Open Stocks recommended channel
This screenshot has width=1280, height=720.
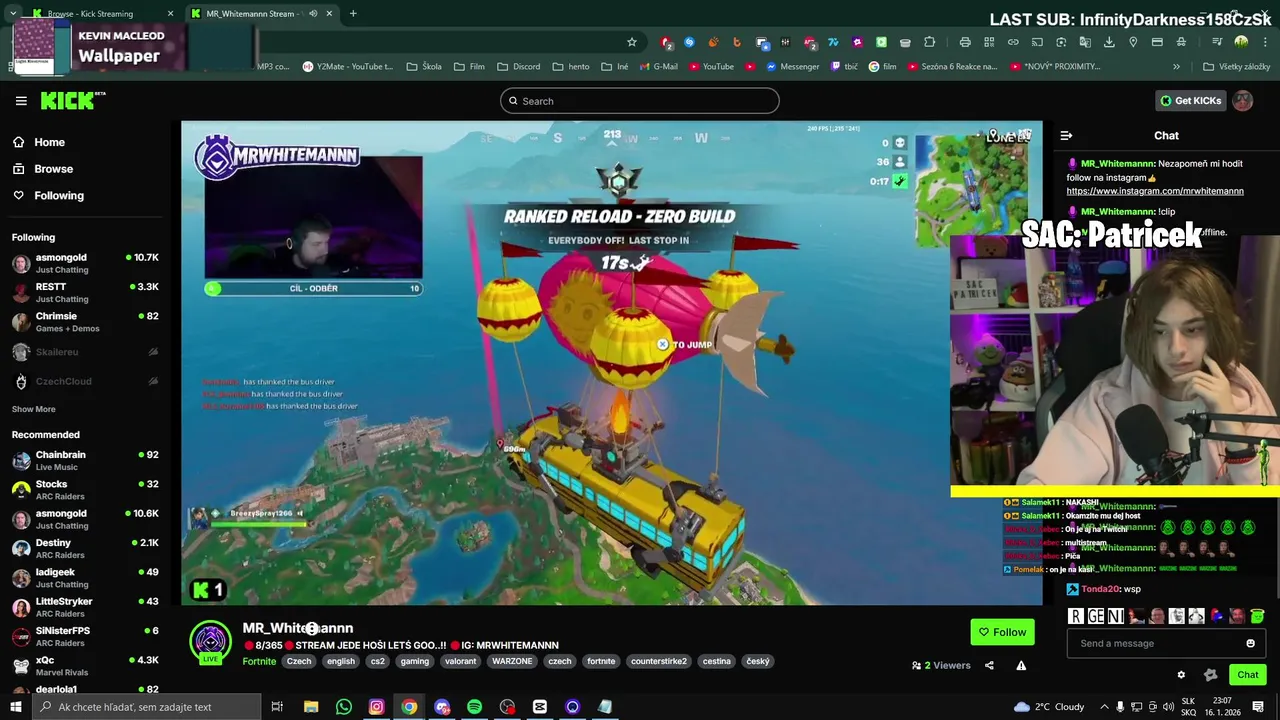[x=85, y=490]
